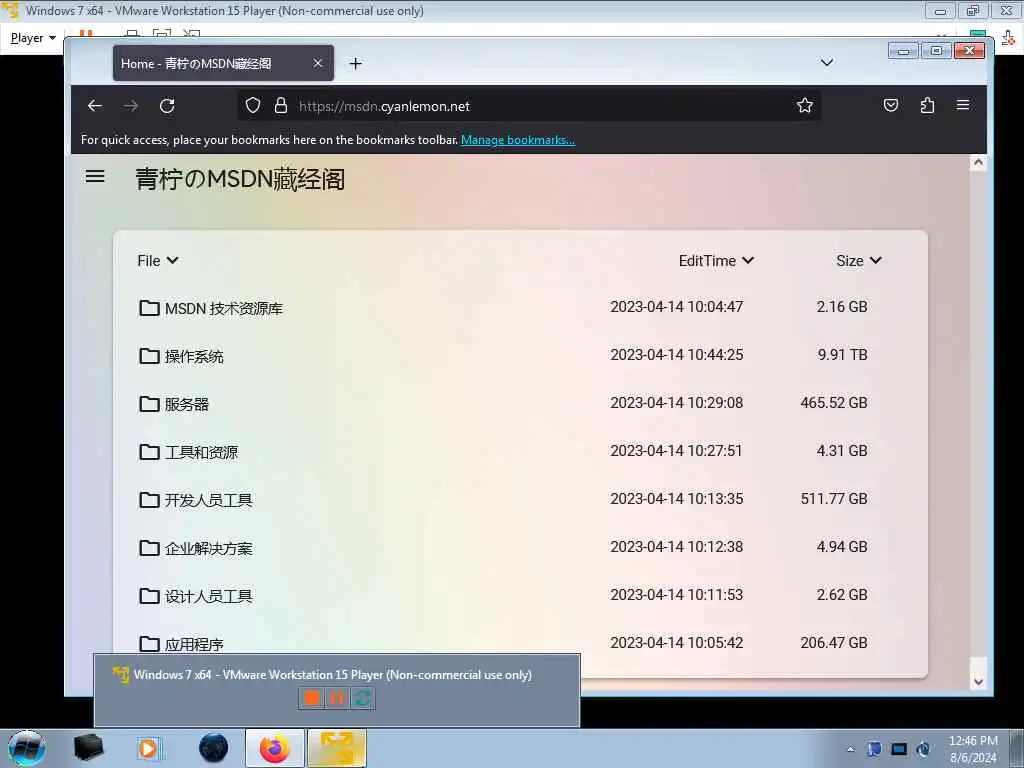Click the 9.91 TB size value
Screen dimensions: 1024x768
[x=842, y=355]
